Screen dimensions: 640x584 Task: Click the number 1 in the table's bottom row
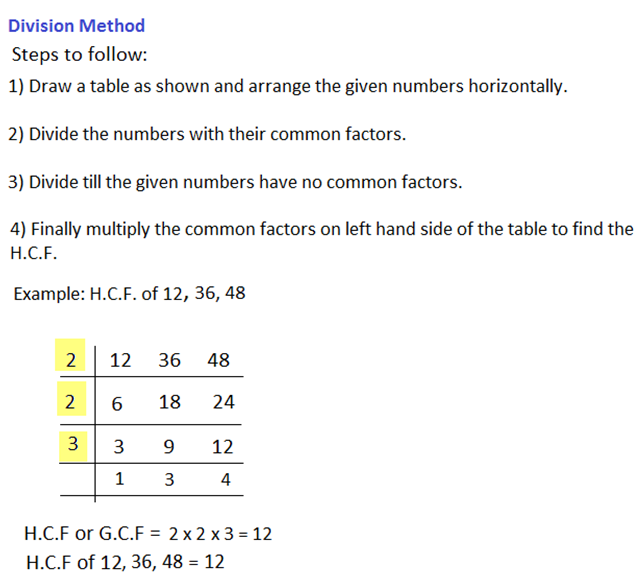click(x=119, y=479)
